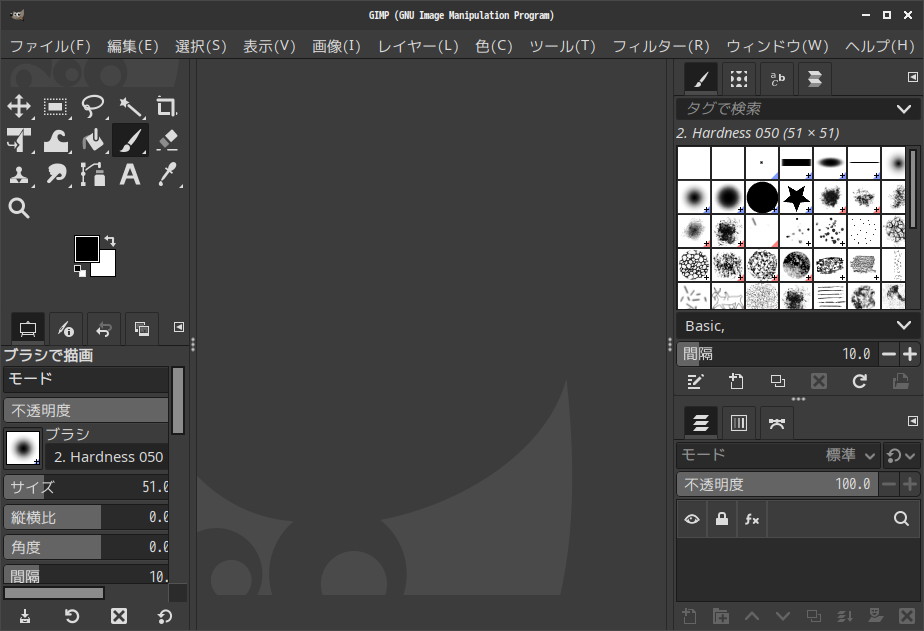Select the Zoom magnifier tool

pyautogui.click(x=19, y=209)
